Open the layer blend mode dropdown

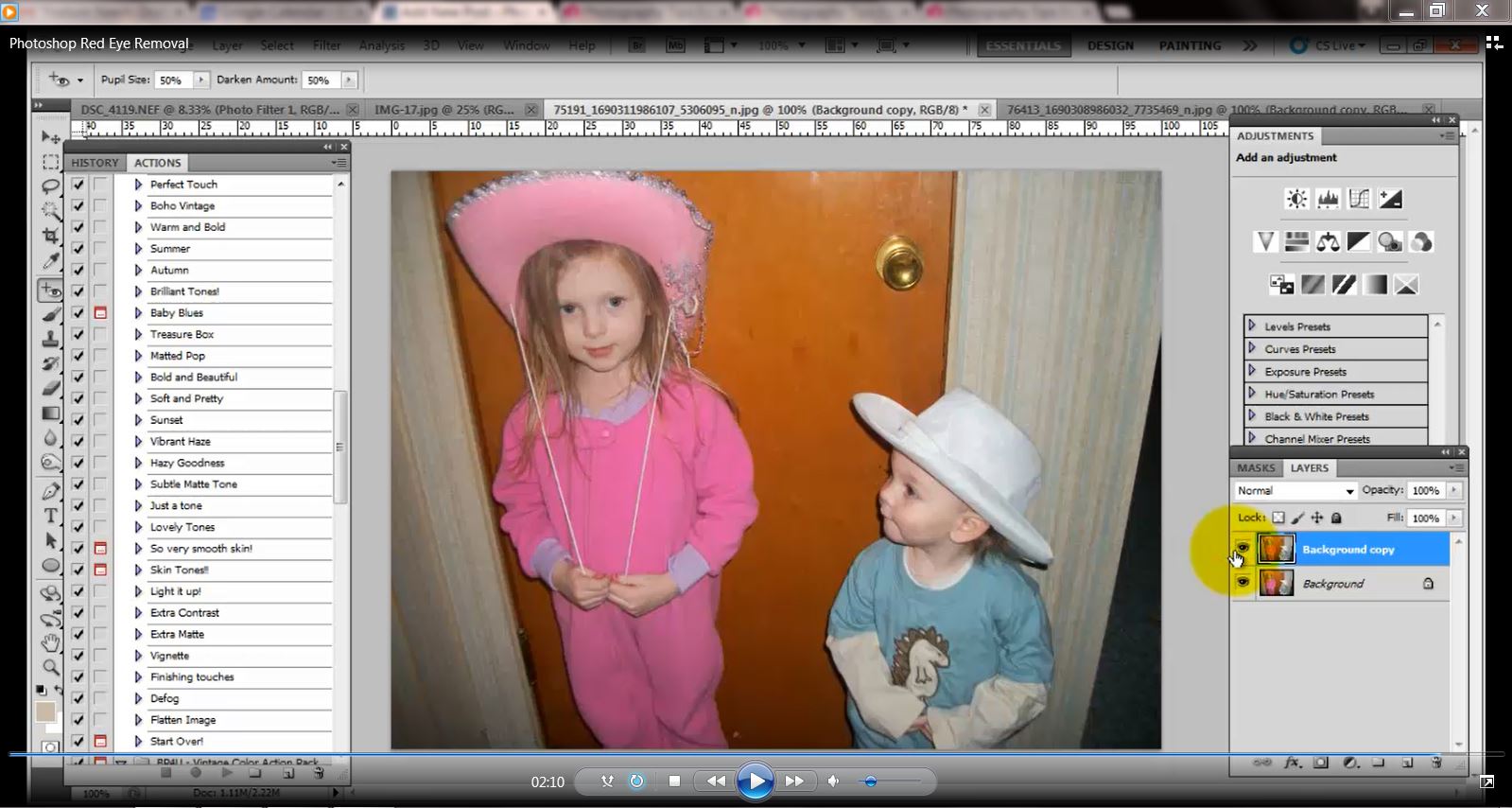pyautogui.click(x=1295, y=490)
